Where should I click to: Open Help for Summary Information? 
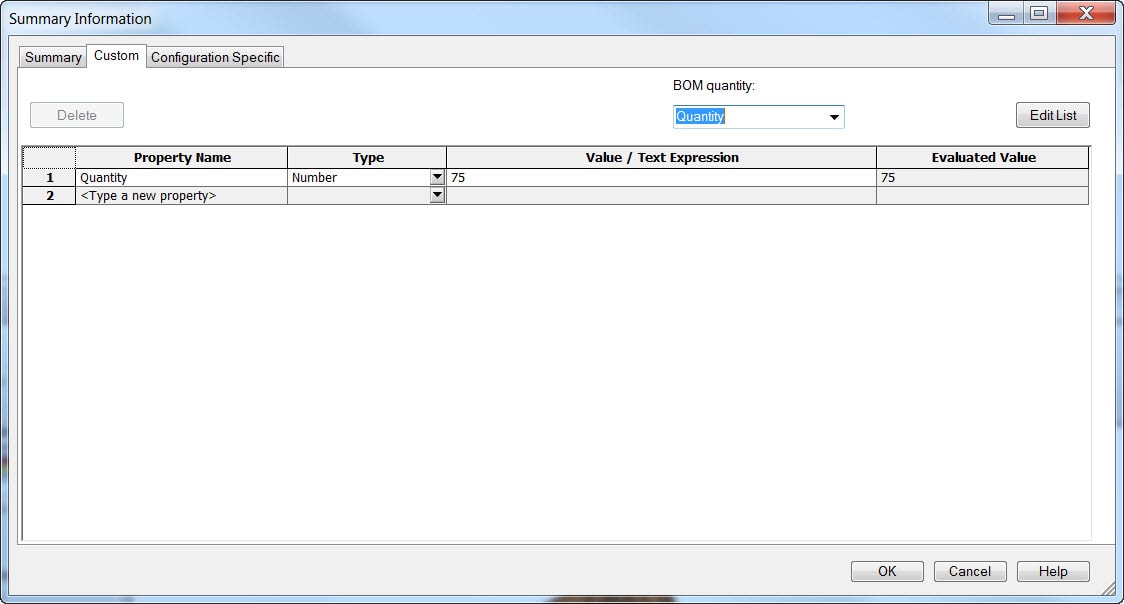click(1052, 571)
